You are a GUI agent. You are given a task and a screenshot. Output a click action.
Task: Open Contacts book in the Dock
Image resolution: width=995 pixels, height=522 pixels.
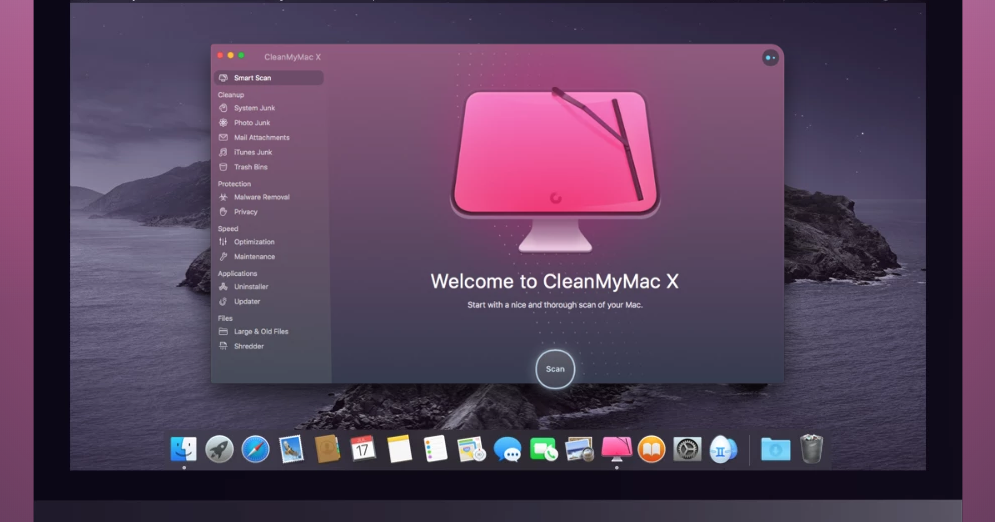pyautogui.click(x=327, y=449)
